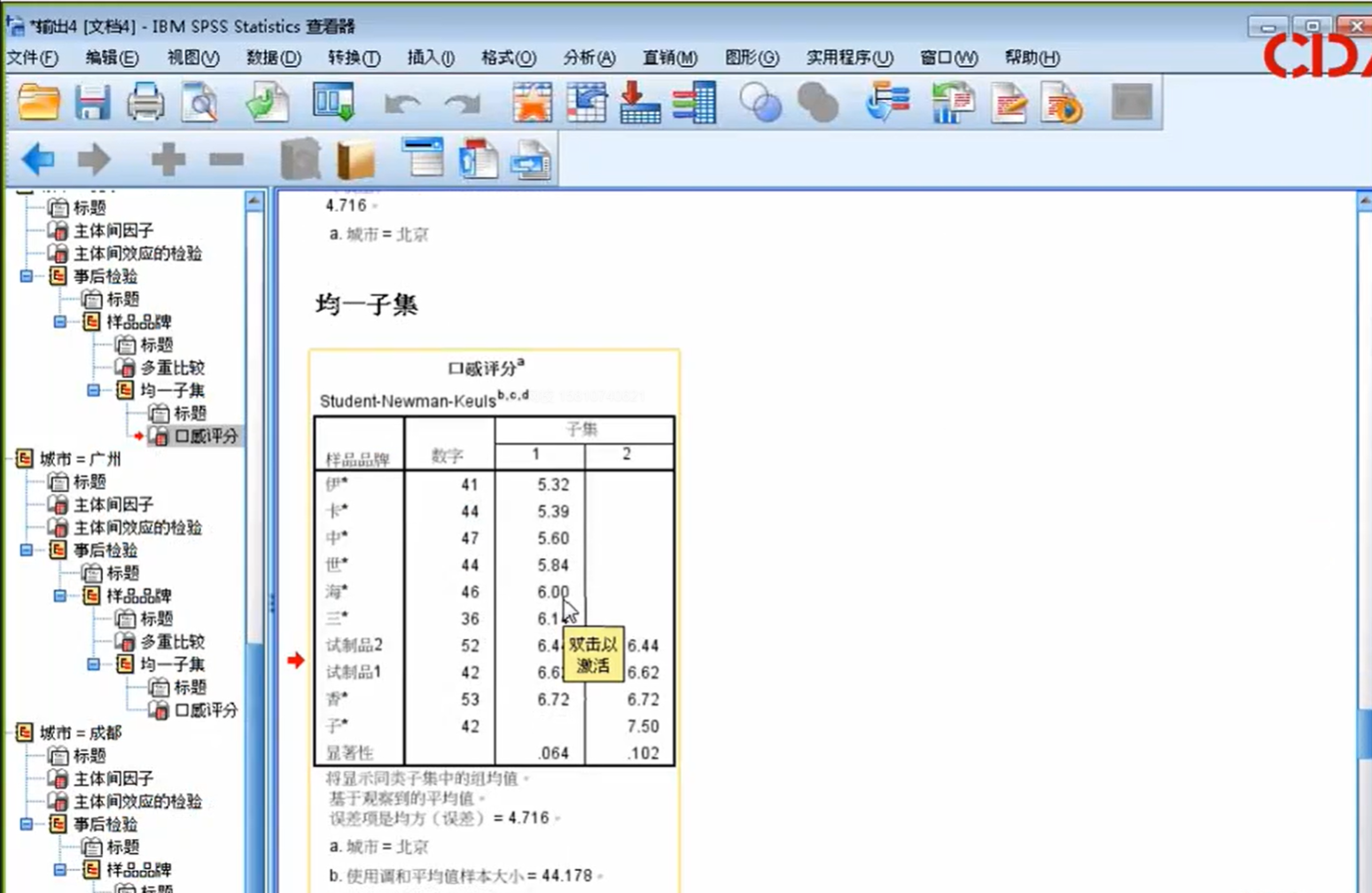
Task: Open the Variables icon in the toolbar
Action: coord(694,103)
